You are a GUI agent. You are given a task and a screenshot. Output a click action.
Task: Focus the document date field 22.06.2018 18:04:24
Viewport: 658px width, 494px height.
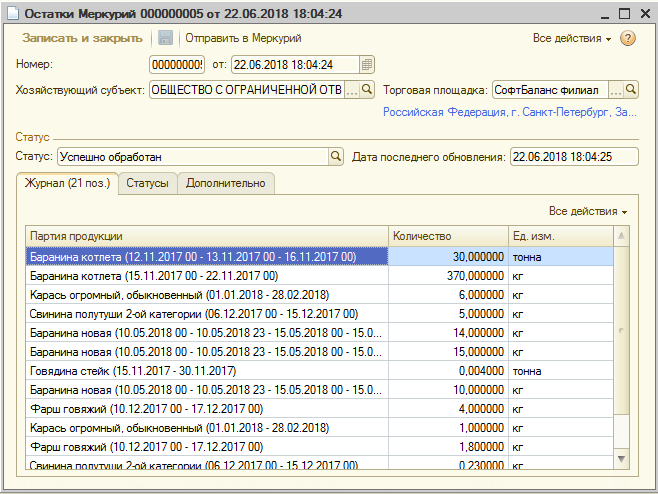[x=296, y=65]
